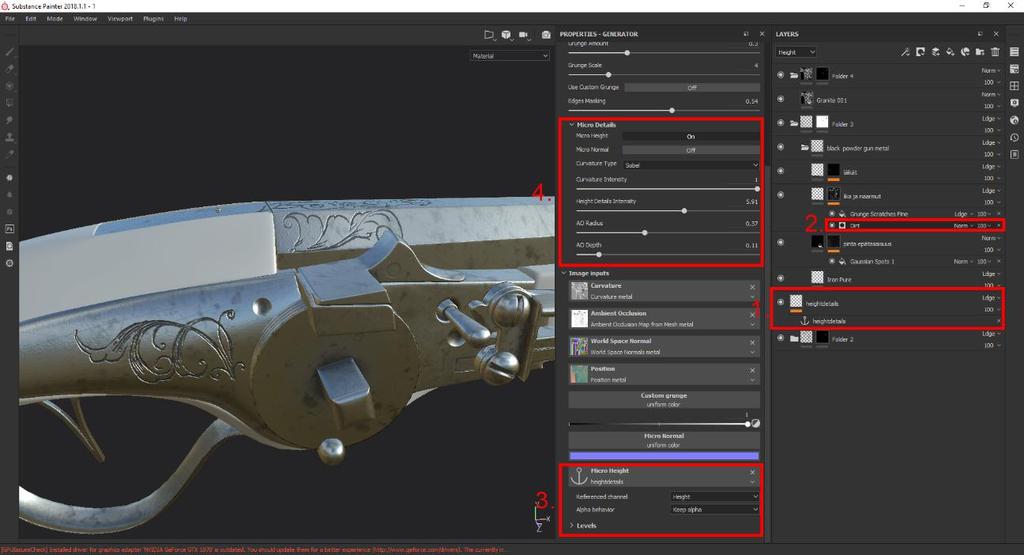Toggle Micro Height on/off switch
This screenshot has width=1024, height=555.
coord(690,136)
